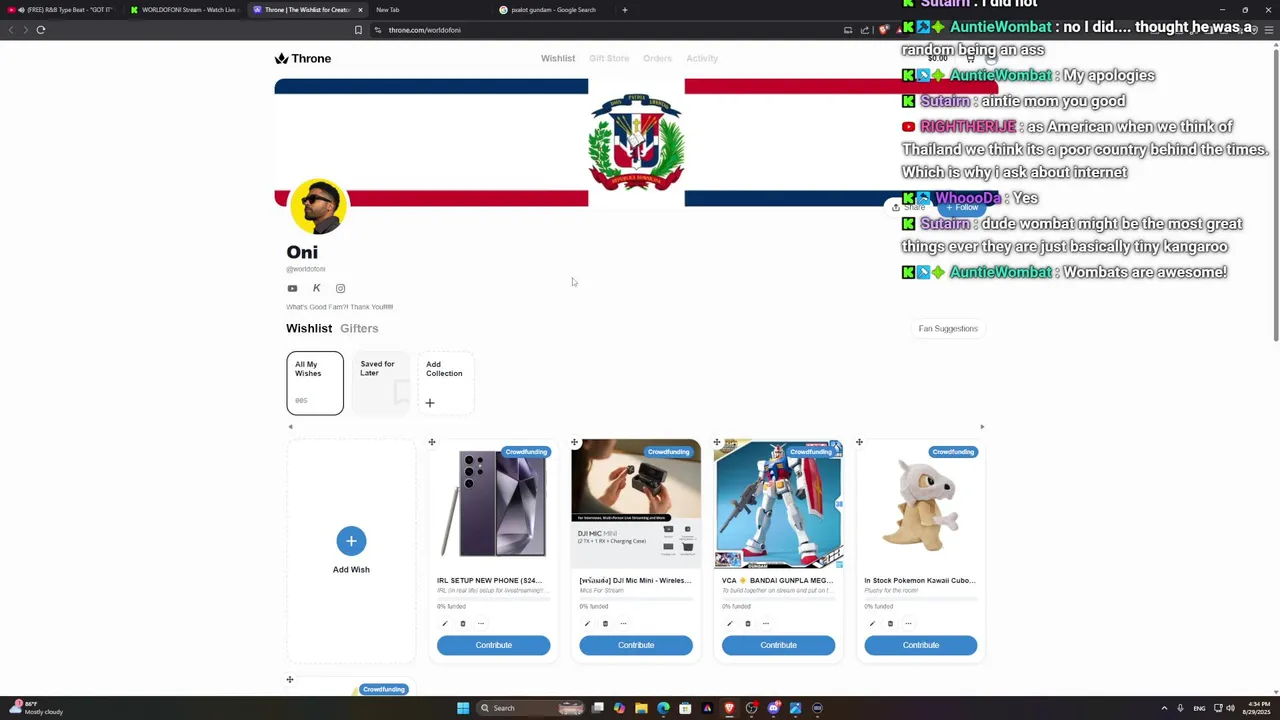The width and height of the screenshot is (1280, 720).
Task: Select the All My Wishes collection
Action: pyautogui.click(x=315, y=383)
